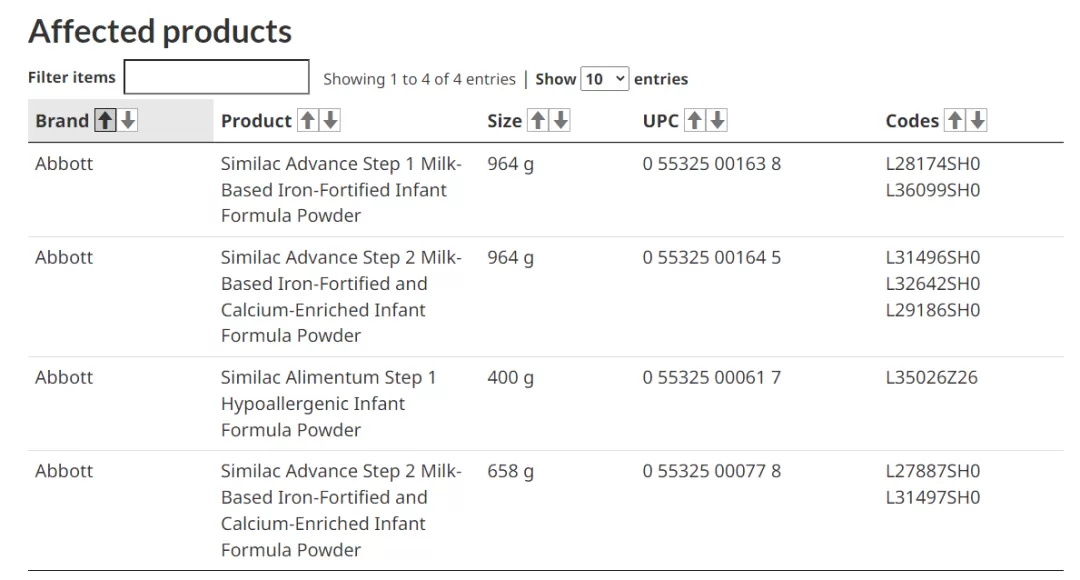The width and height of the screenshot is (1080, 580).
Task: Sort Product column ascending arrow
Action: (308, 121)
